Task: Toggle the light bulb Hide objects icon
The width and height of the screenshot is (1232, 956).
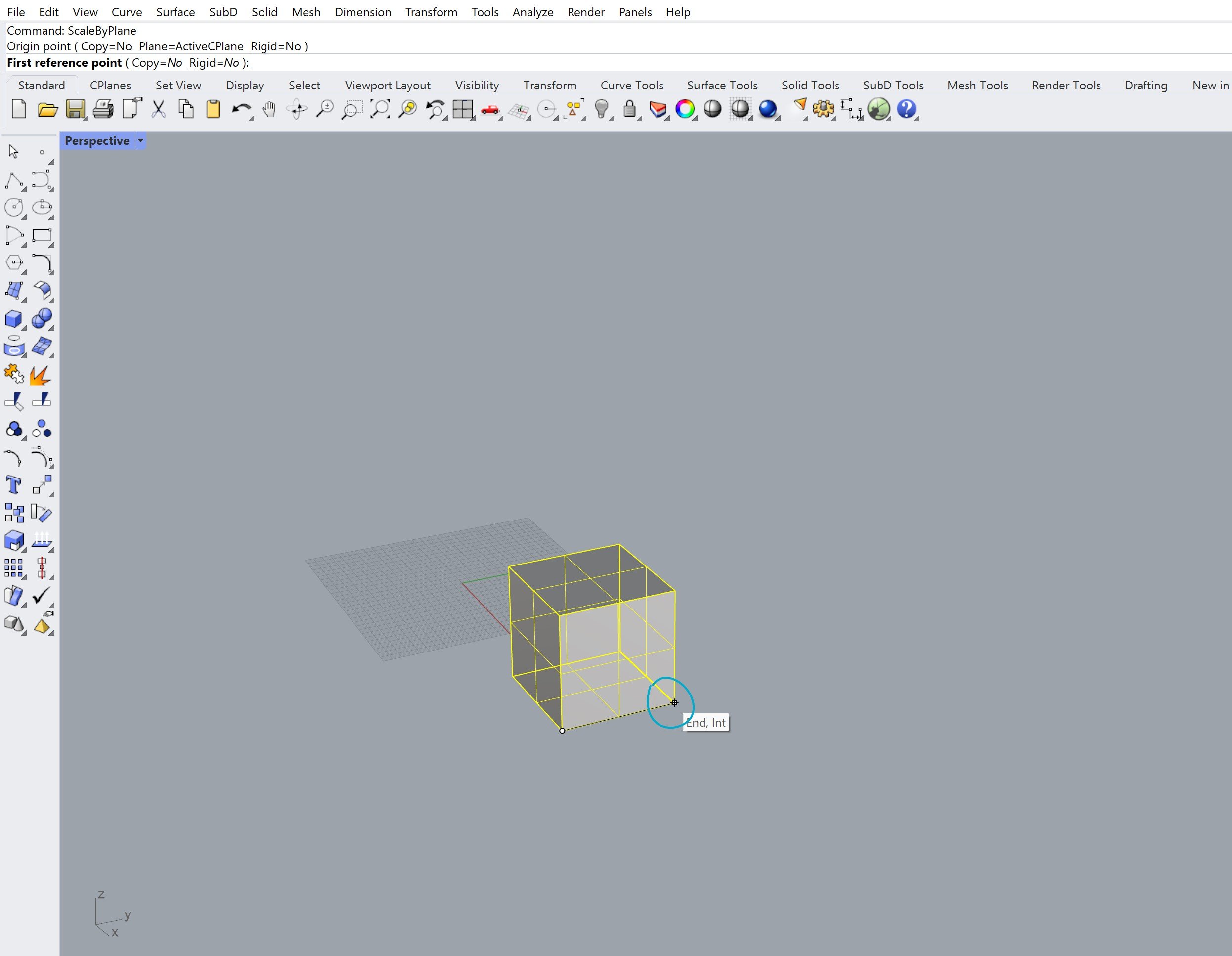Action: pos(602,109)
